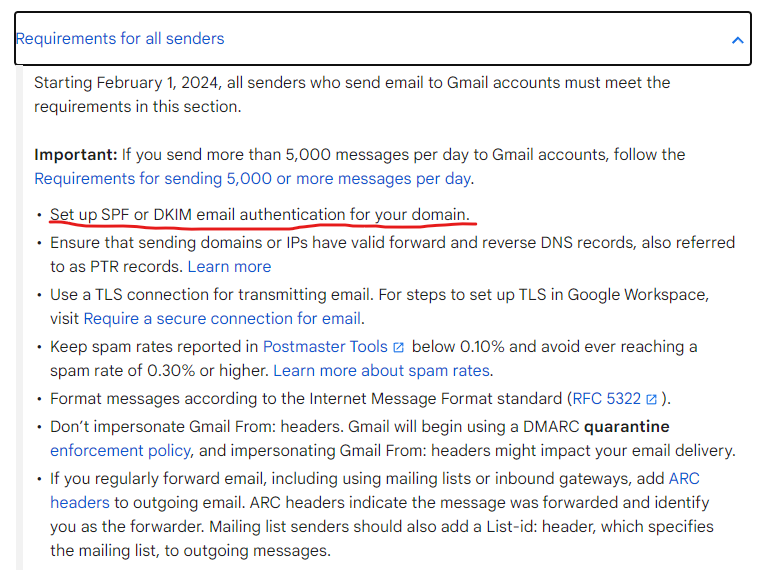
Task: Click the external-link icon beside Postmaster Tools
Action: pyautogui.click(x=399, y=348)
